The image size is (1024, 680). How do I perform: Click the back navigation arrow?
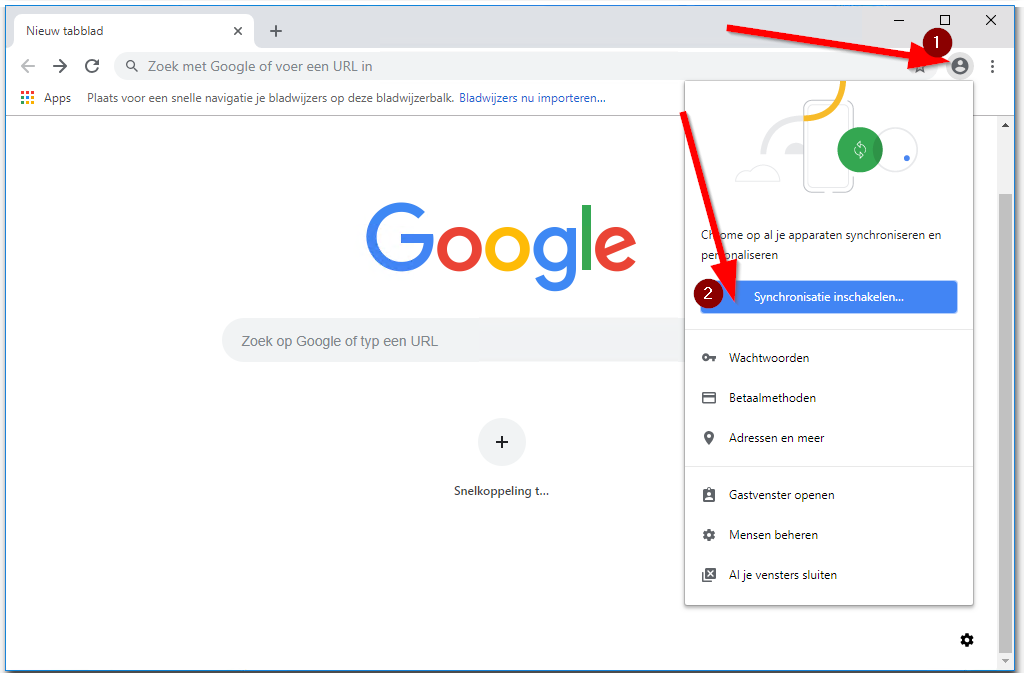(28, 66)
